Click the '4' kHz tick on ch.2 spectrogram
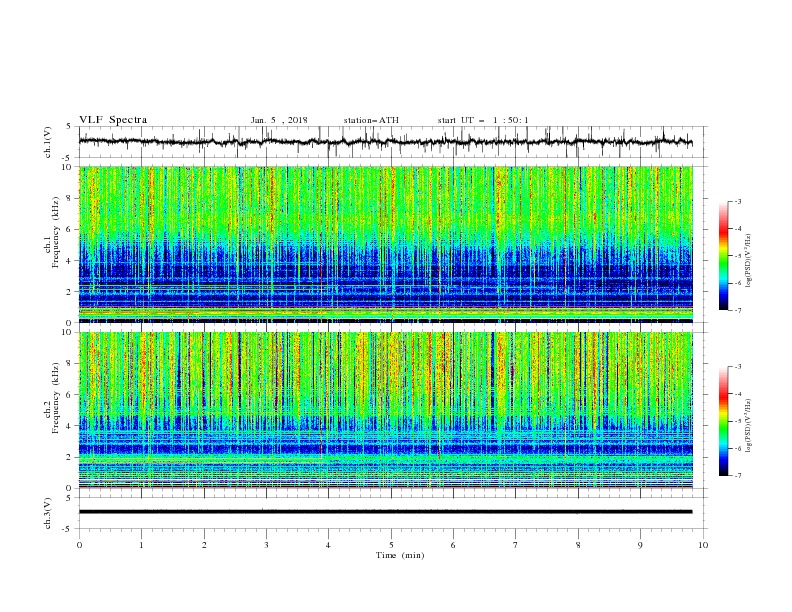 coord(70,426)
